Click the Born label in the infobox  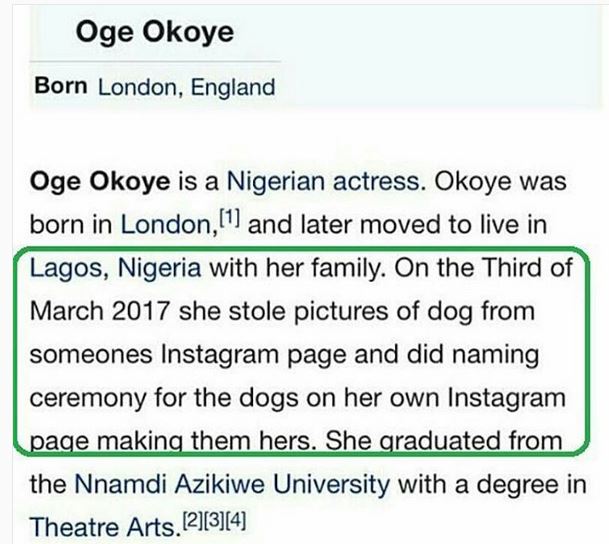[62, 86]
